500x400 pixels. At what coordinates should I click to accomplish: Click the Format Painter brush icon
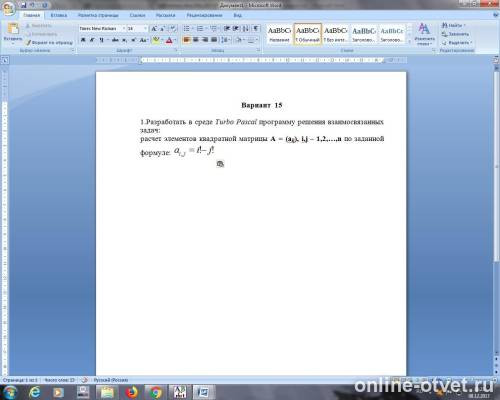(28, 43)
